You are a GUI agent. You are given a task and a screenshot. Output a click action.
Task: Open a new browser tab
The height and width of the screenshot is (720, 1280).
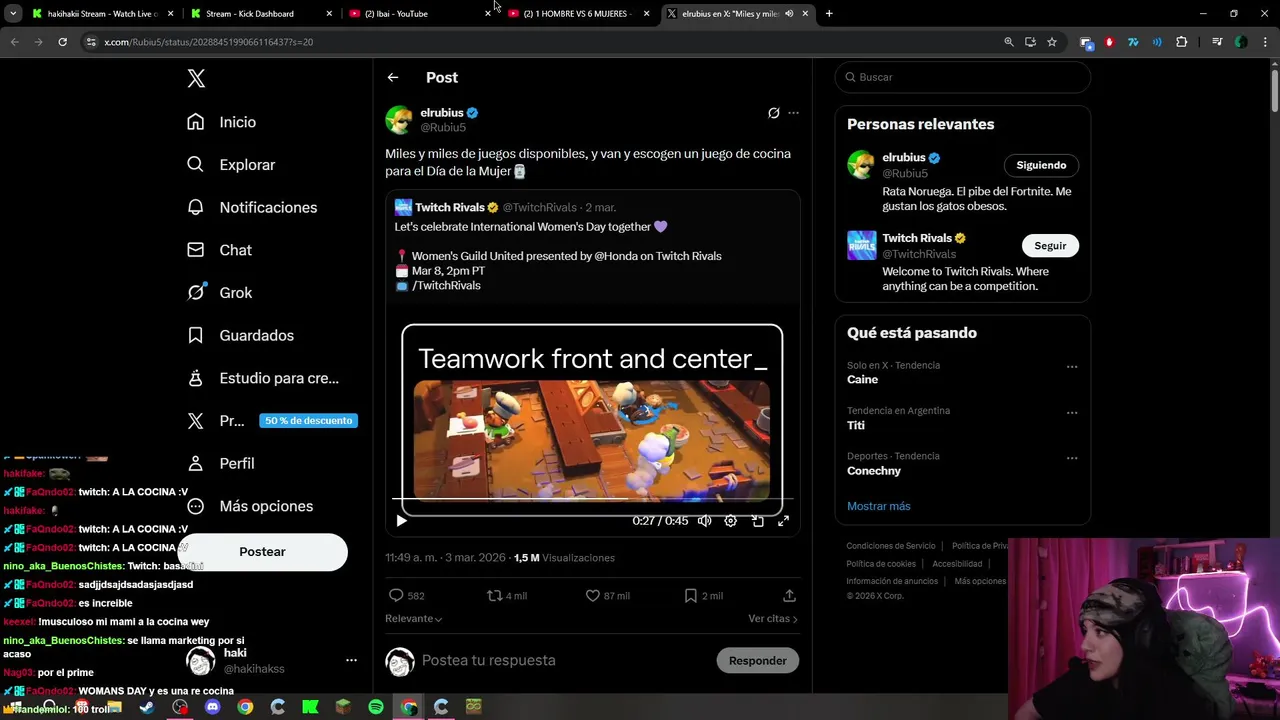[829, 14]
